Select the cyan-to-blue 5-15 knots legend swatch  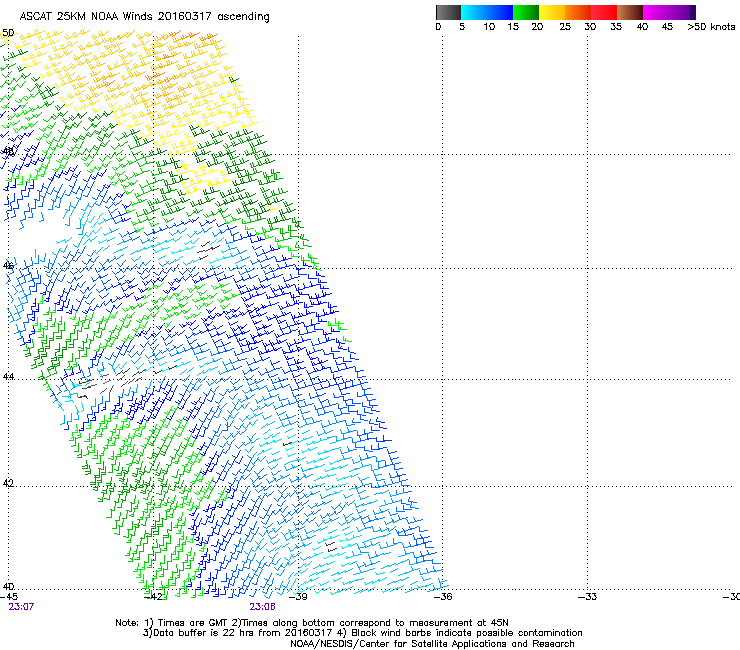pos(487,12)
